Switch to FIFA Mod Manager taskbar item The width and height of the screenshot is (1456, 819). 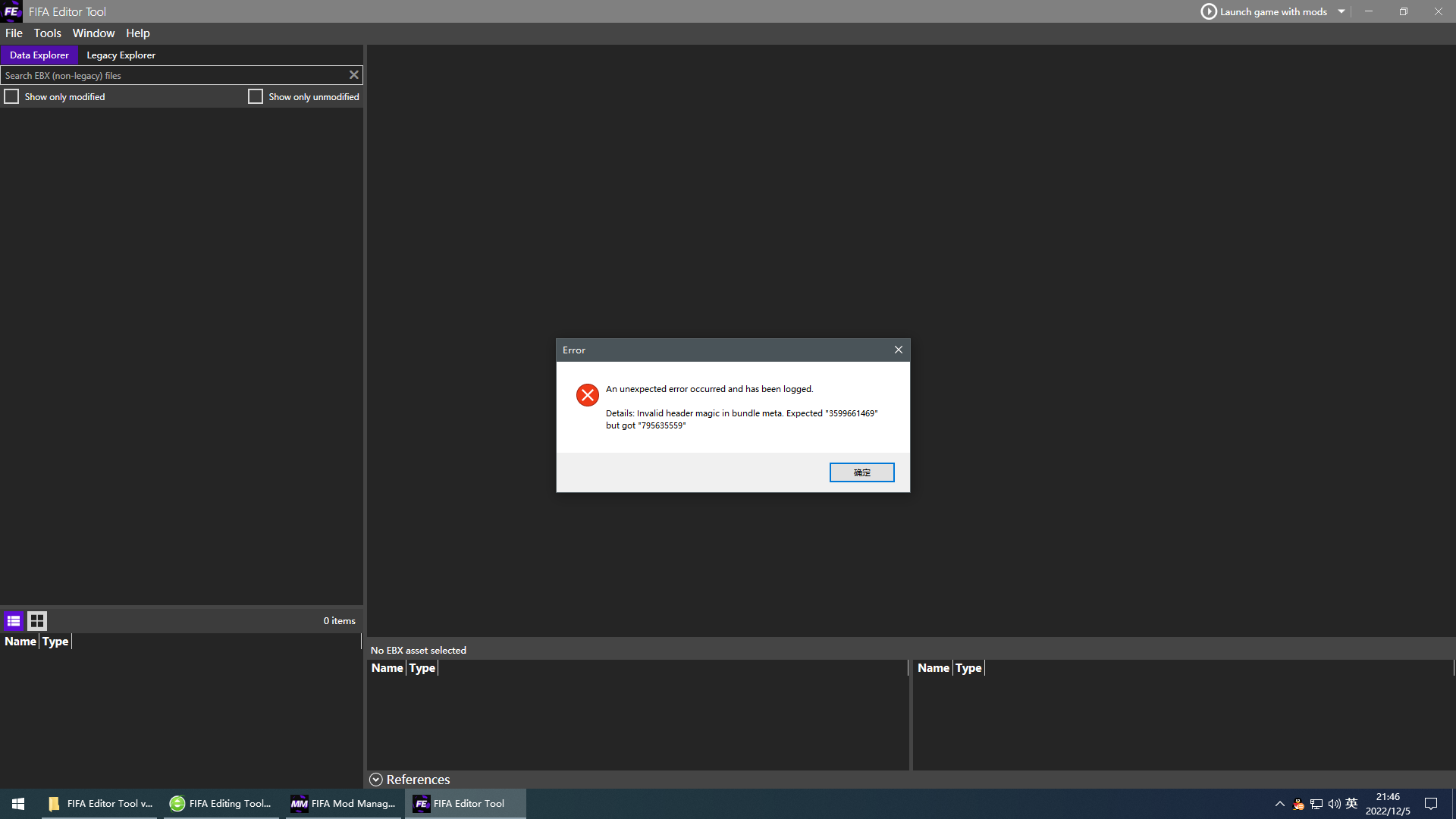(x=343, y=804)
